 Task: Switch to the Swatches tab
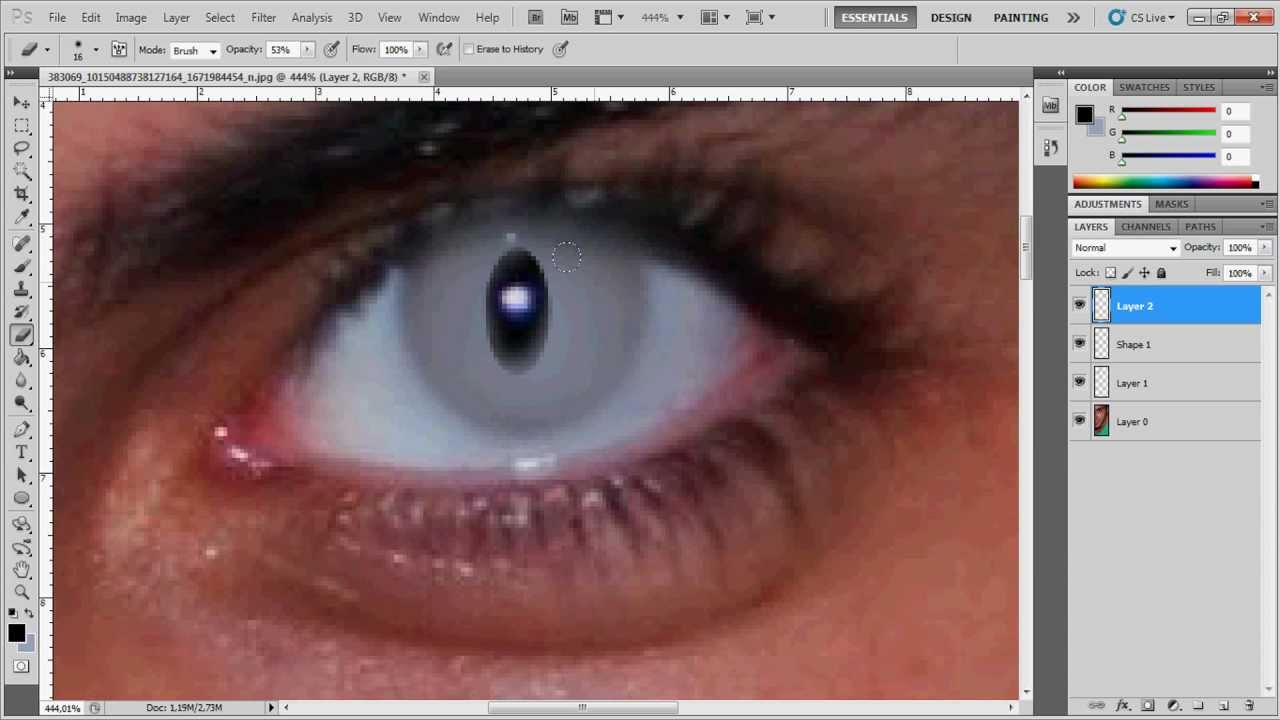(1144, 87)
